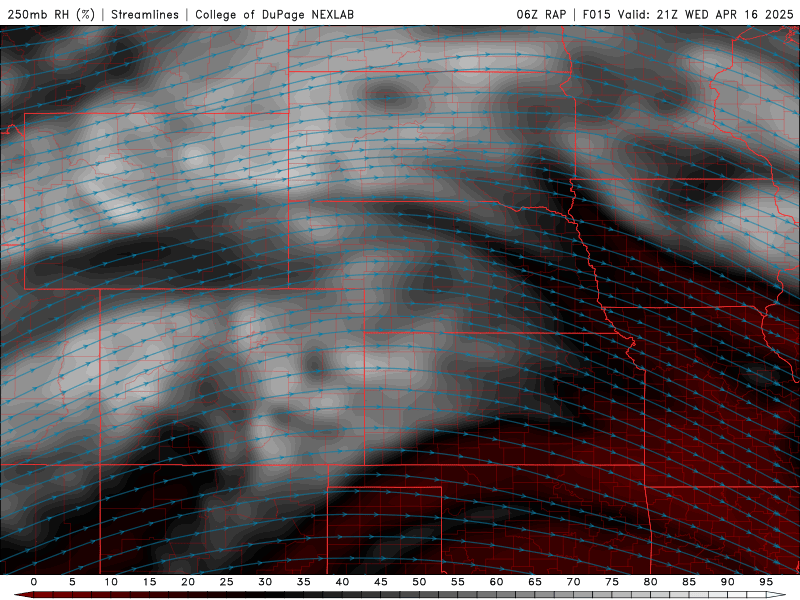Click the "55" label on the color scale

click(x=458, y=582)
